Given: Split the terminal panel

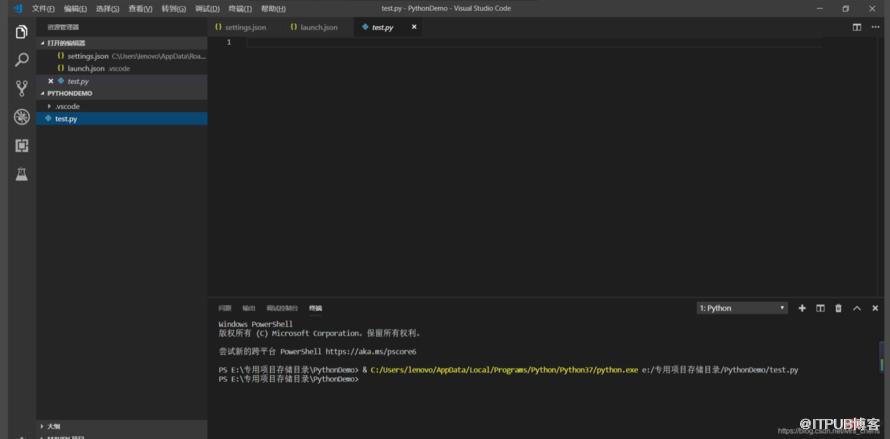Looking at the screenshot, I should tap(820, 308).
